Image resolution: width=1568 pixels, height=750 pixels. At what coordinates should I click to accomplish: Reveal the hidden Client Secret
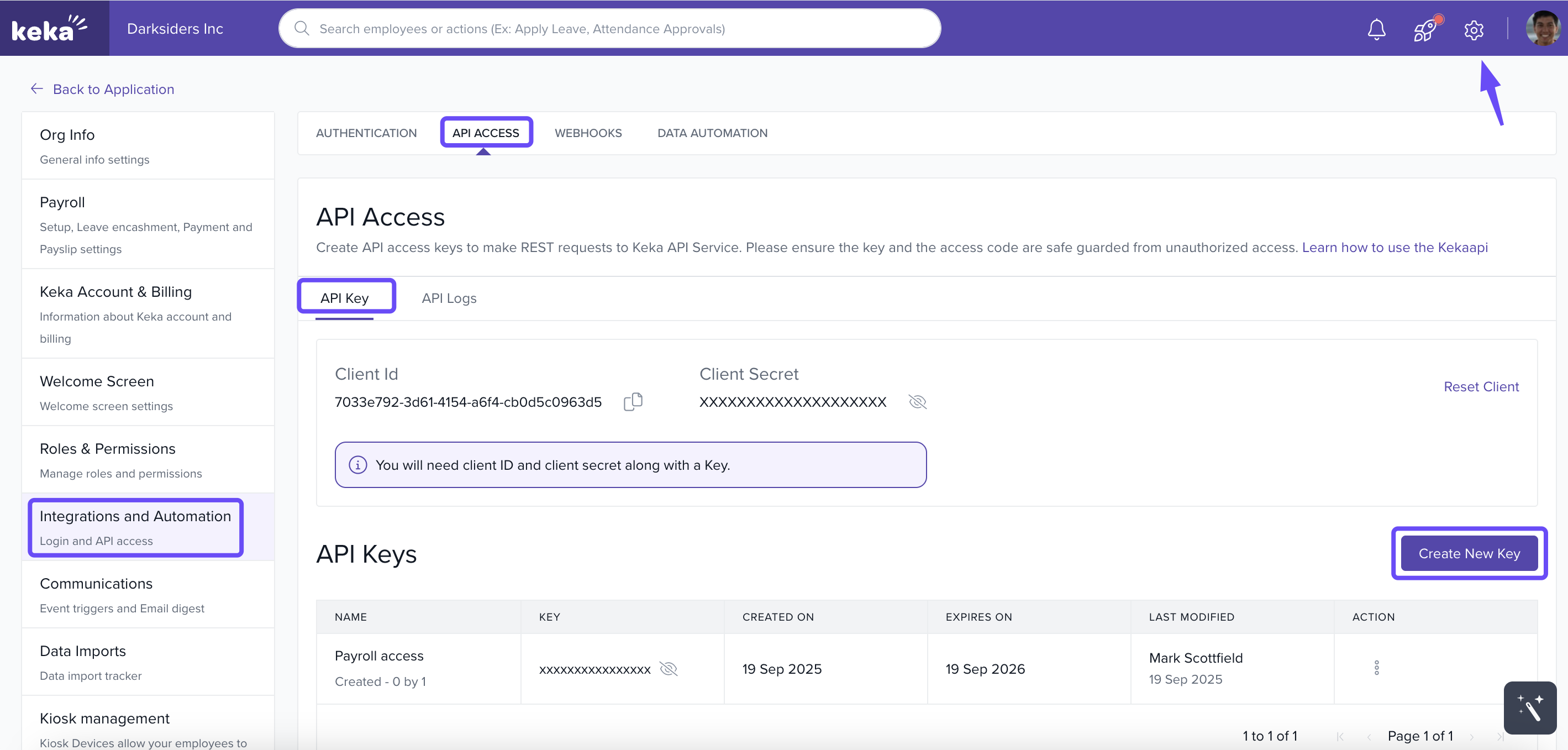tap(917, 402)
